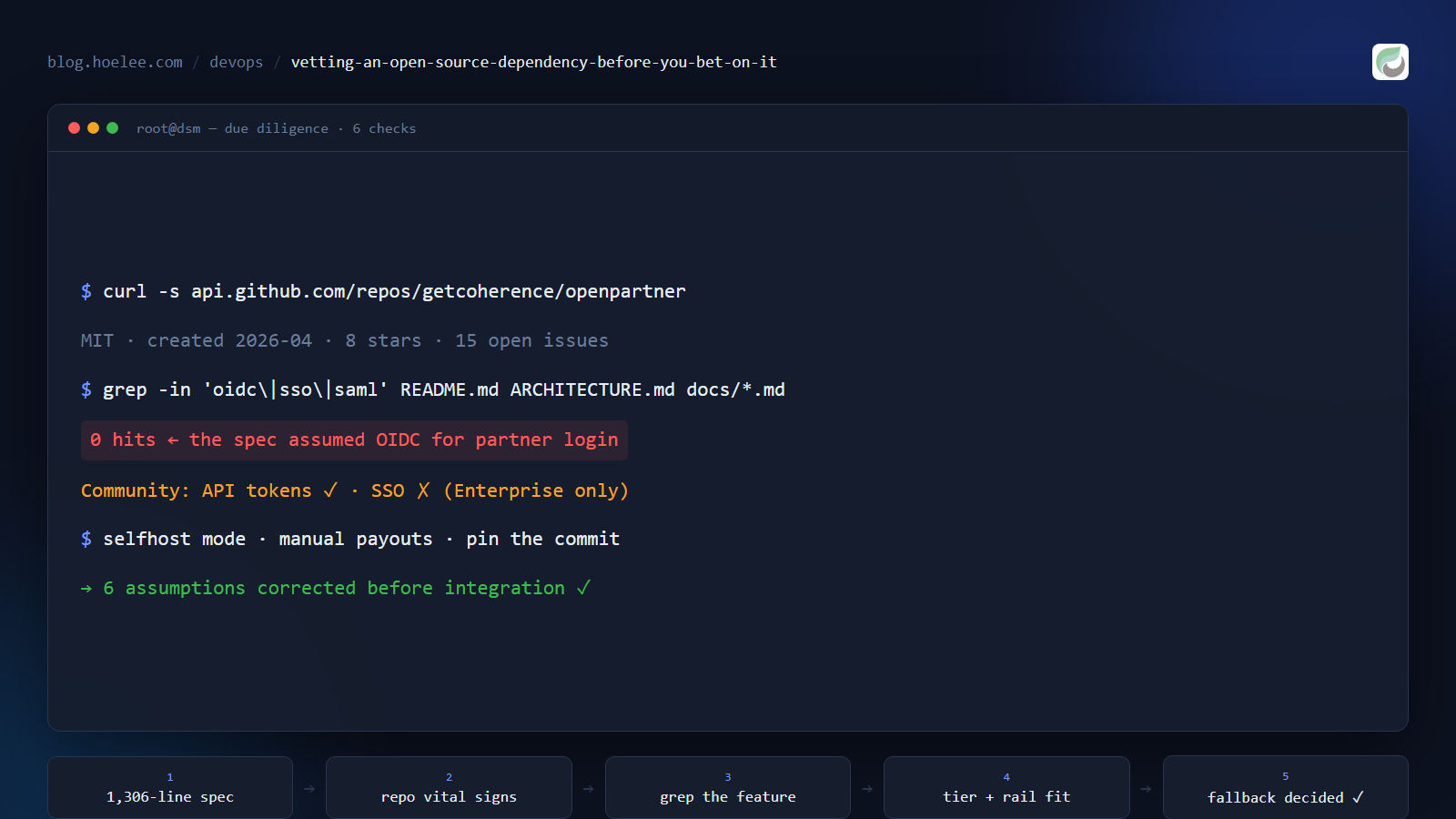1456x819 pixels.
Task: Click the green terminal window dot
Action: tap(112, 128)
